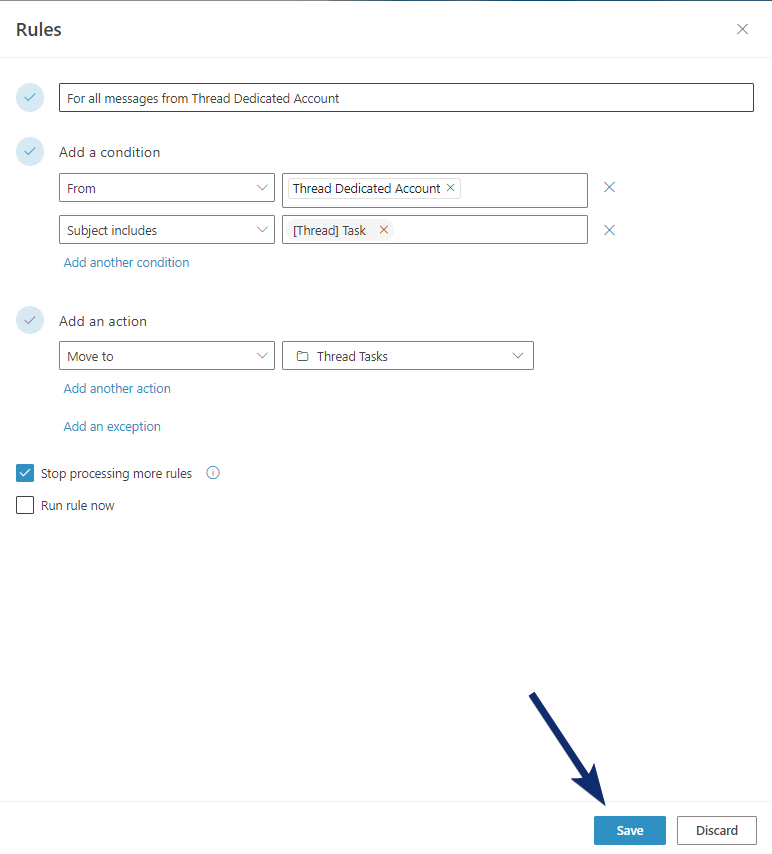772x854 pixels.
Task: Click the Add a condition heading
Action: coord(110,152)
